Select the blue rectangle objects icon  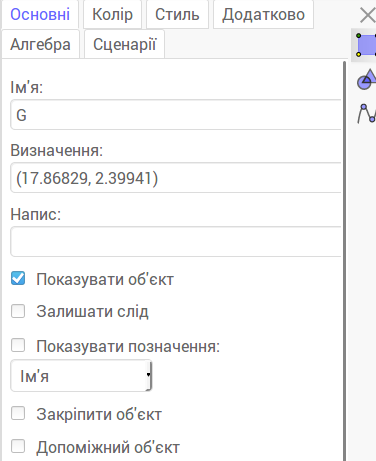click(365, 45)
